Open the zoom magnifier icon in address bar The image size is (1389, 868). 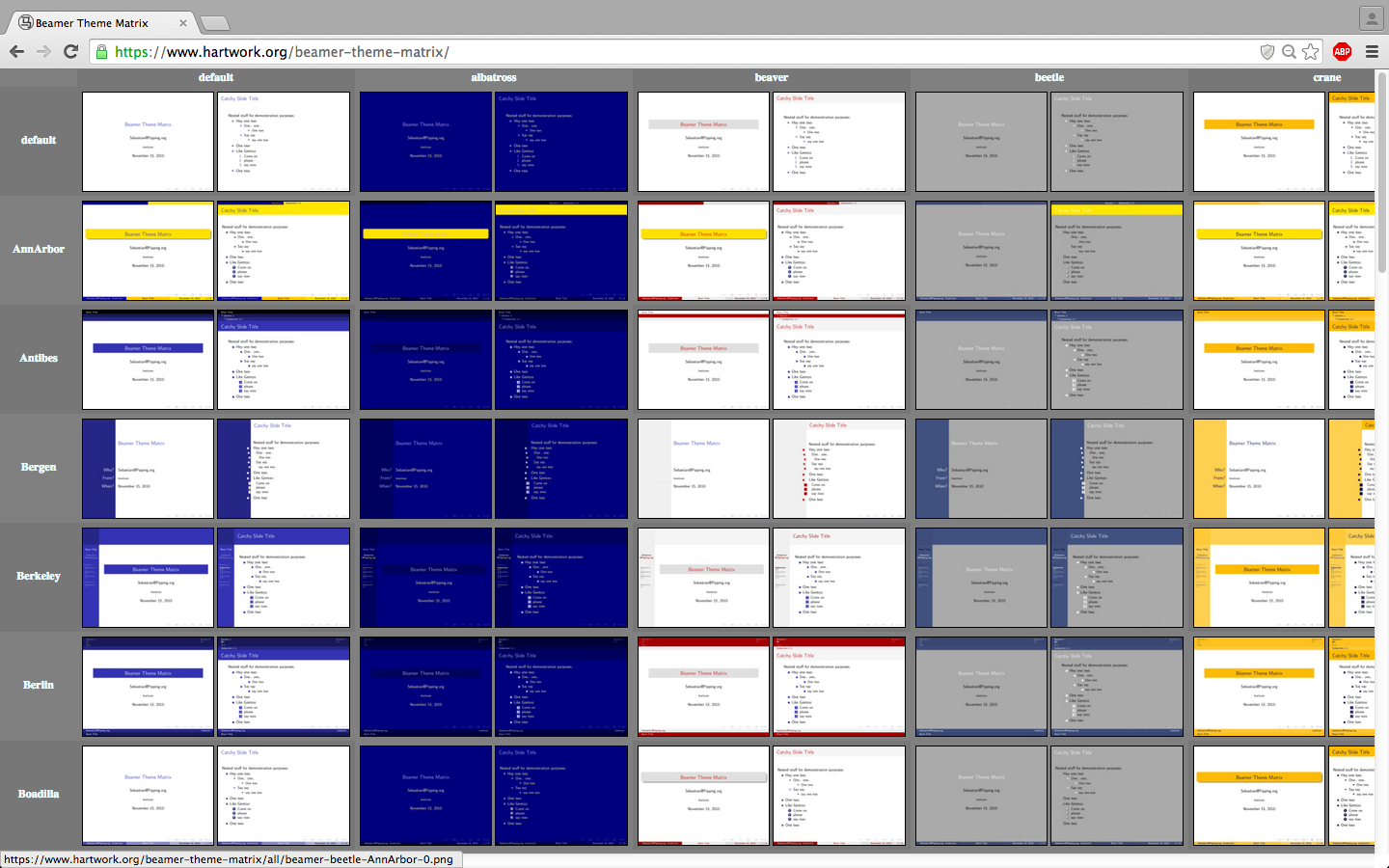pyautogui.click(x=1289, y=52)
